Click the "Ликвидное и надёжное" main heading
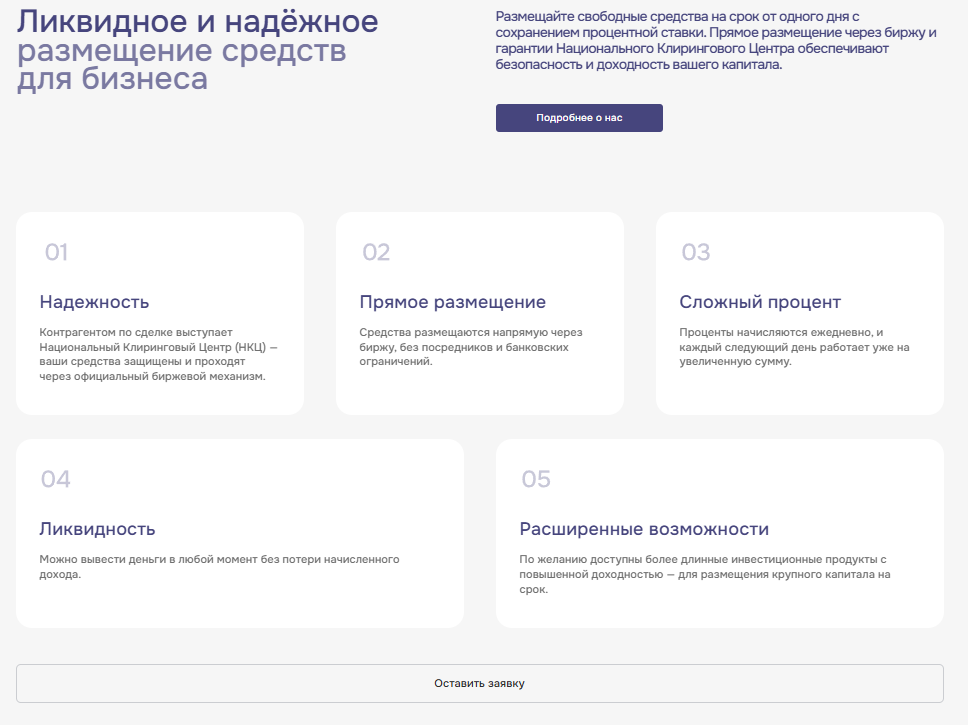 point(197,21)
